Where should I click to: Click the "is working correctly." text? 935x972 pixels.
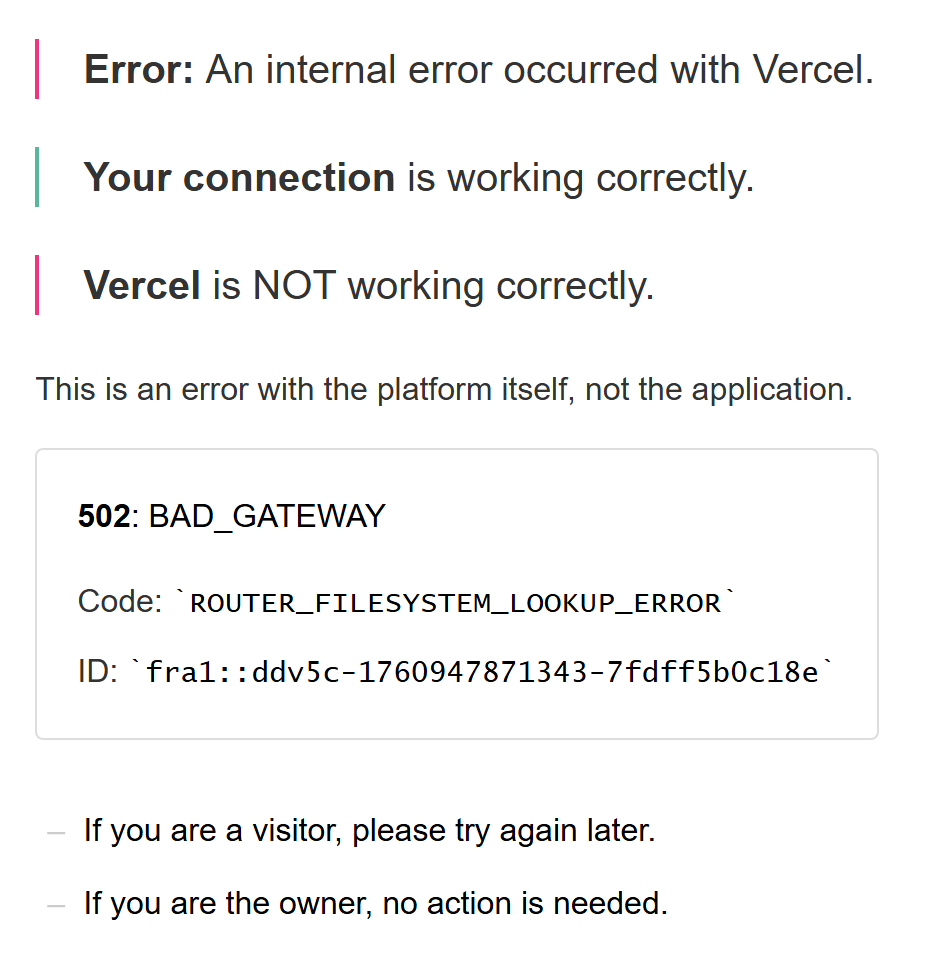[x=580, y=178]
